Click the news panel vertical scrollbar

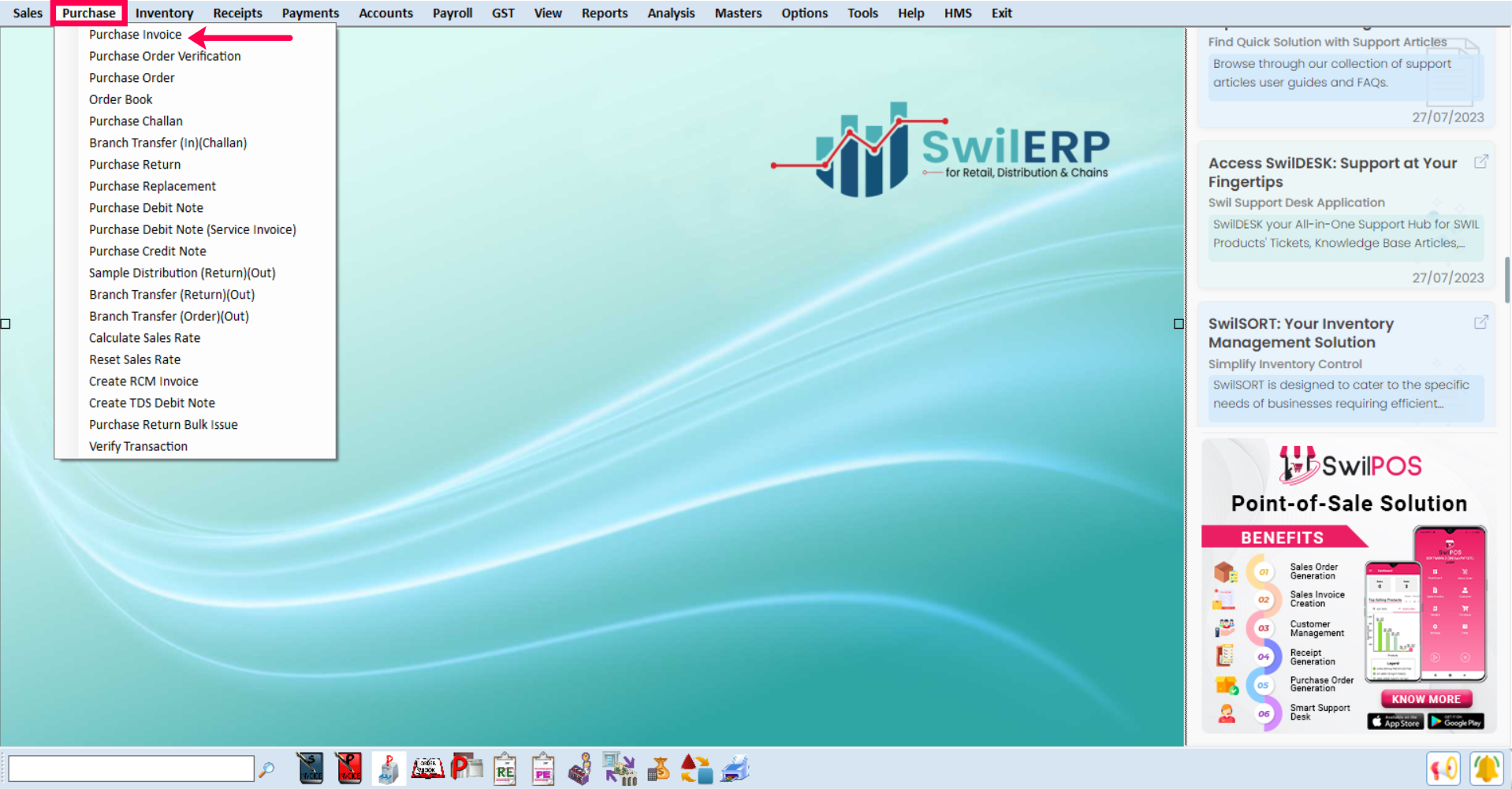click(x=1507, y=279)
